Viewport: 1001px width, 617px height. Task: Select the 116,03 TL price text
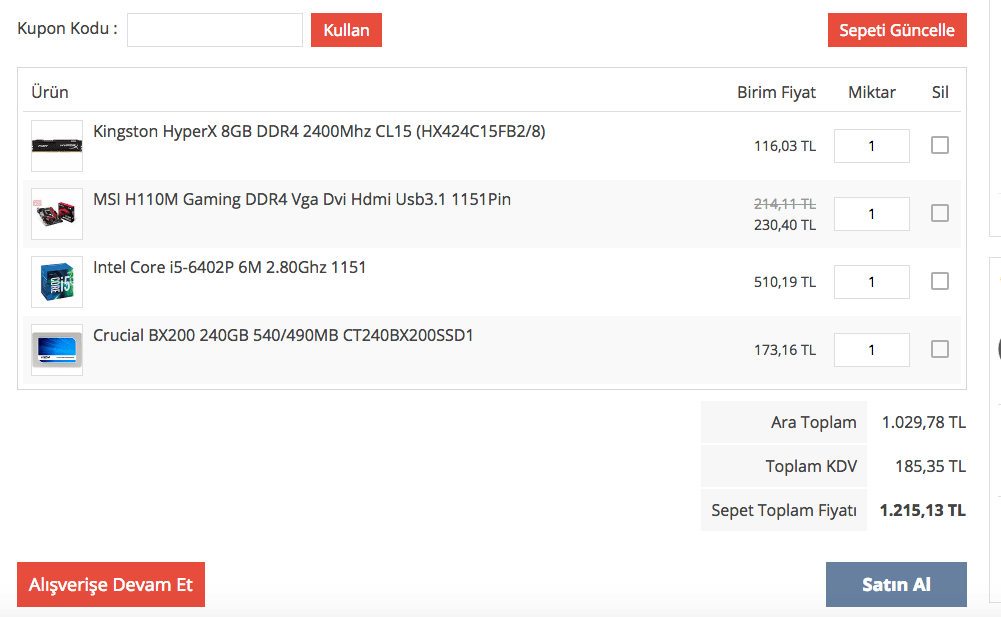[x=785, y=146]
